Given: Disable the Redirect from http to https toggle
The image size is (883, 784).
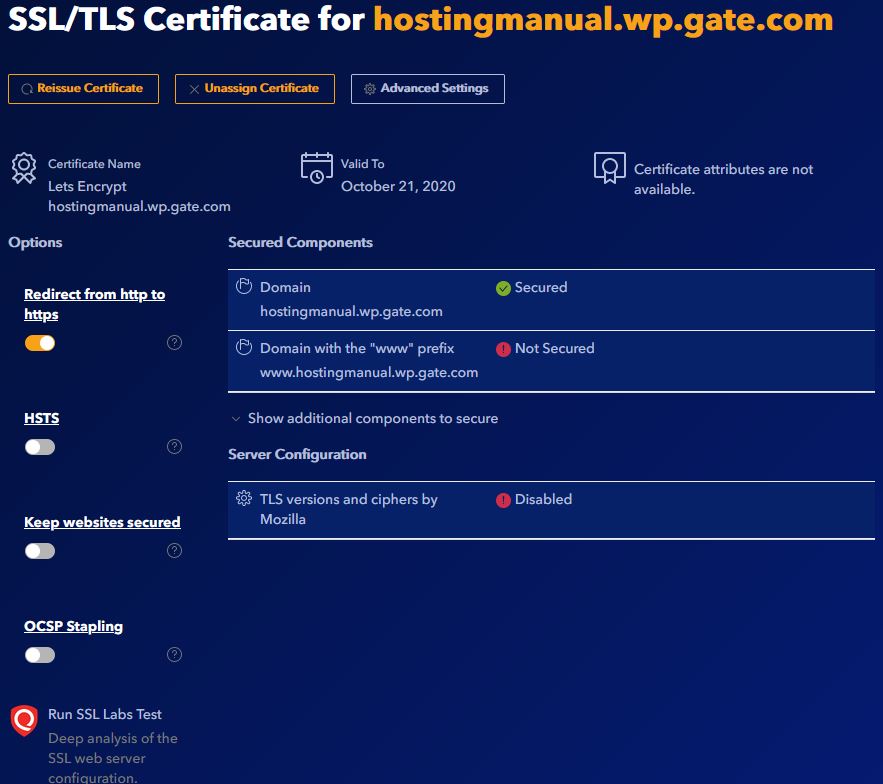Looking at the screenshot, I should click(x=39, y=342).
